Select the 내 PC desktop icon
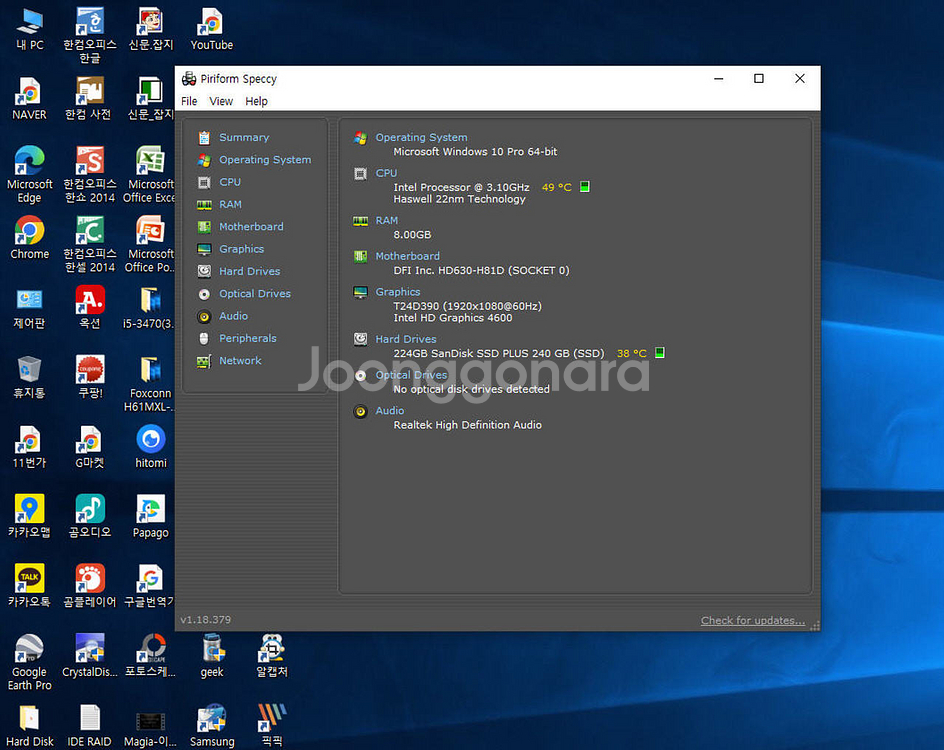Image resolution: width=944 pixels, height=750 pixels. point(30,29)
